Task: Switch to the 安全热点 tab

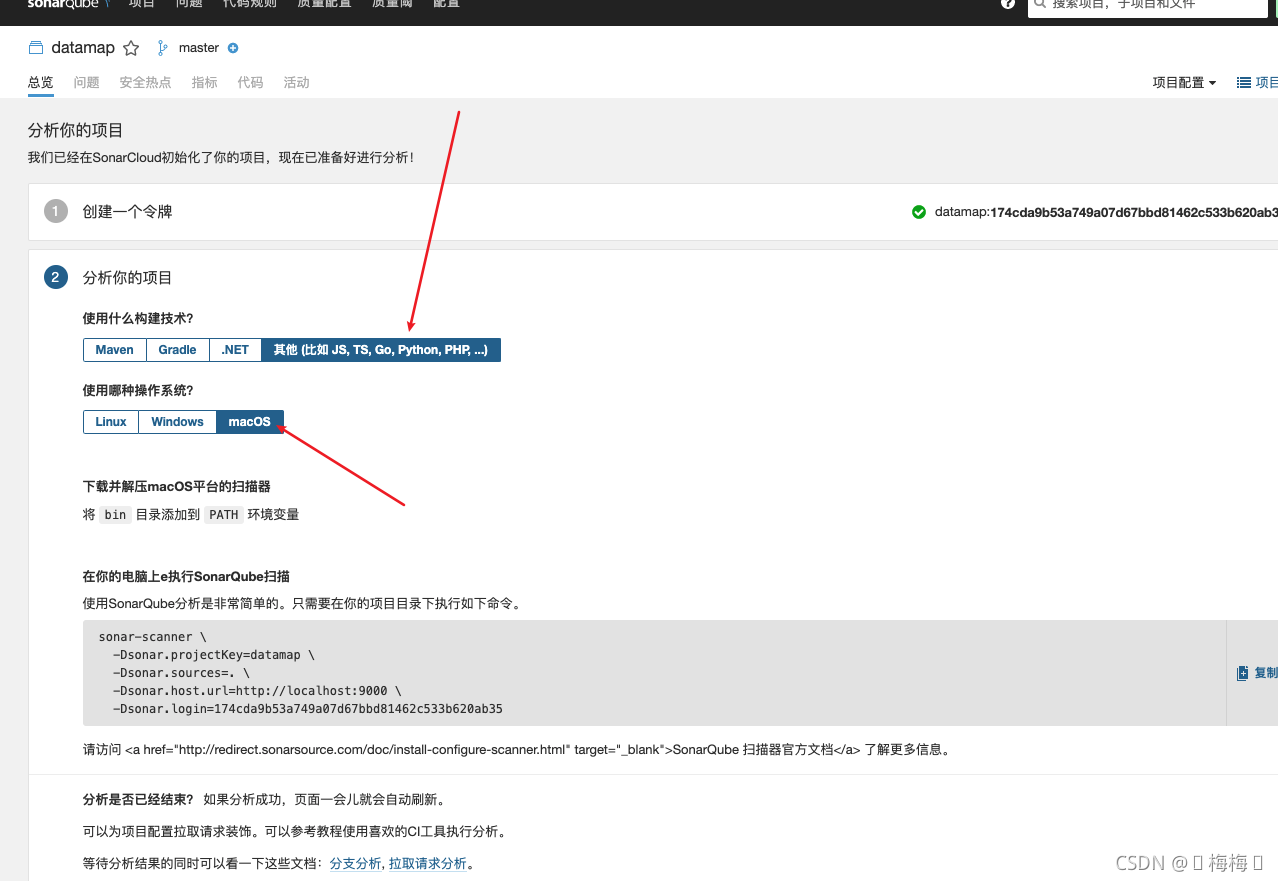Action: click(146, 83)
